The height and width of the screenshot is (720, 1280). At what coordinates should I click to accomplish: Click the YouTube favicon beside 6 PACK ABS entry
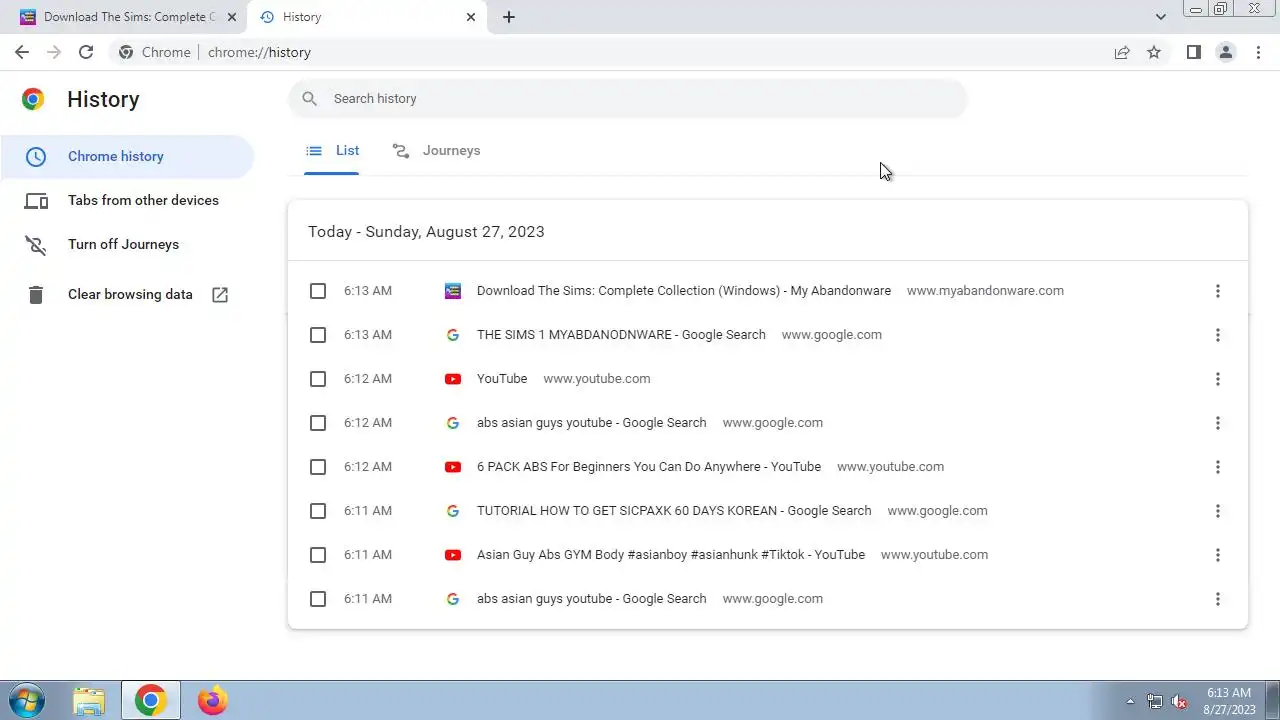453,467
